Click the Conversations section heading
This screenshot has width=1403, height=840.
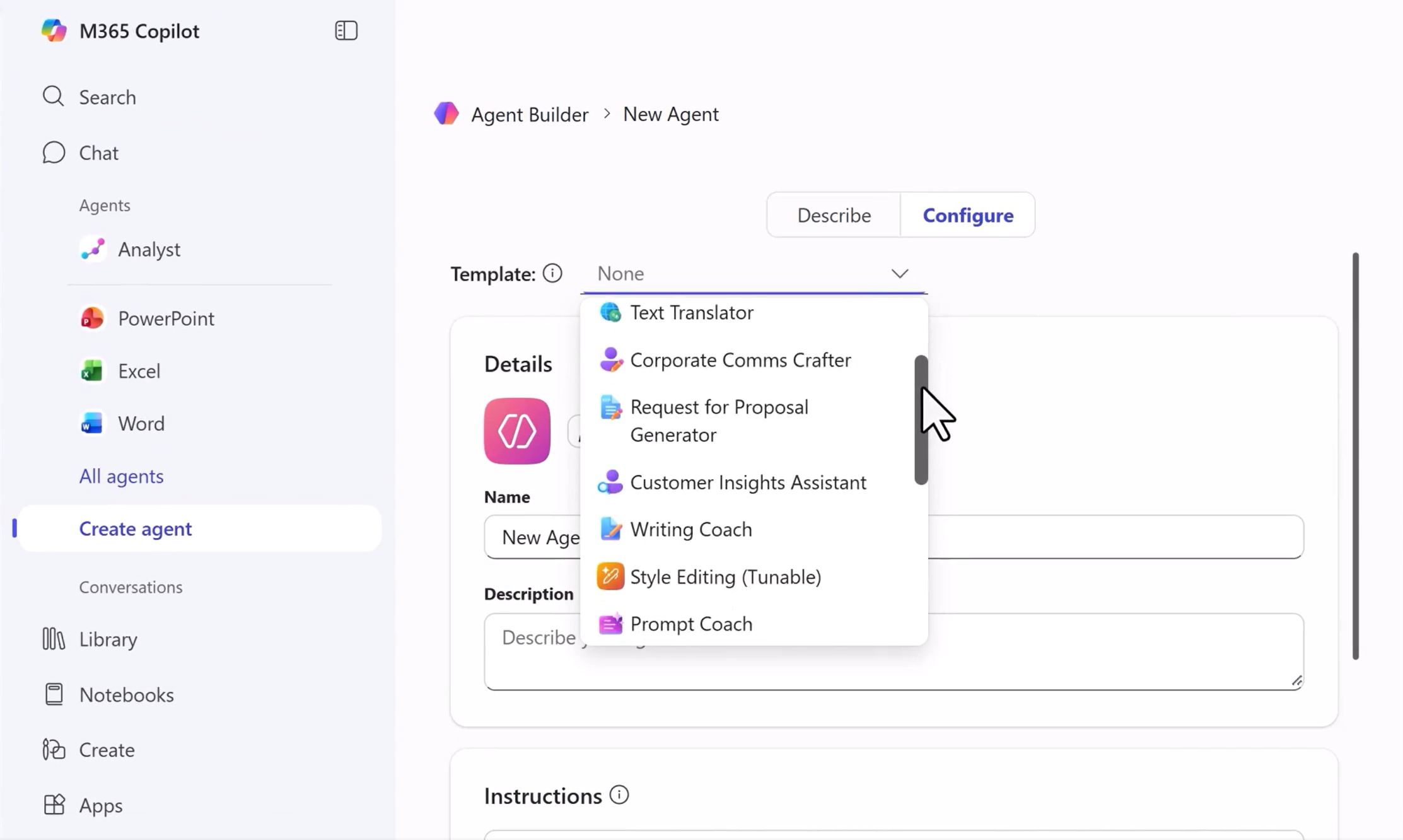pos(131,587)
